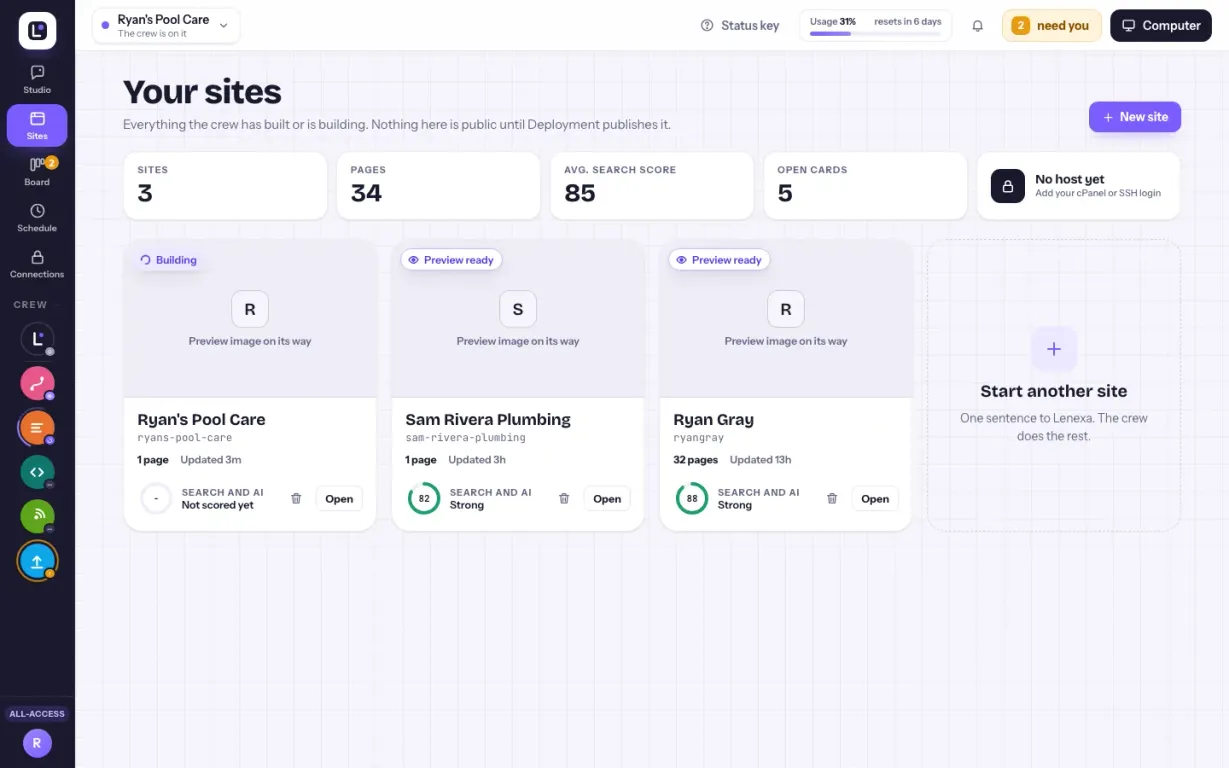Open the '2 need you' alerts
The width and height of the screenshot is (1229, 768).
click(x=1051, y=26)
